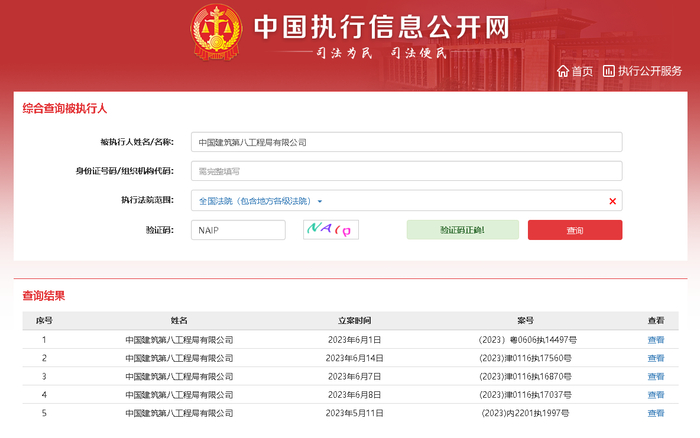700x438 pixels.
Task: Click the date 2023年6月14日
Action: [x=354, y=358]
